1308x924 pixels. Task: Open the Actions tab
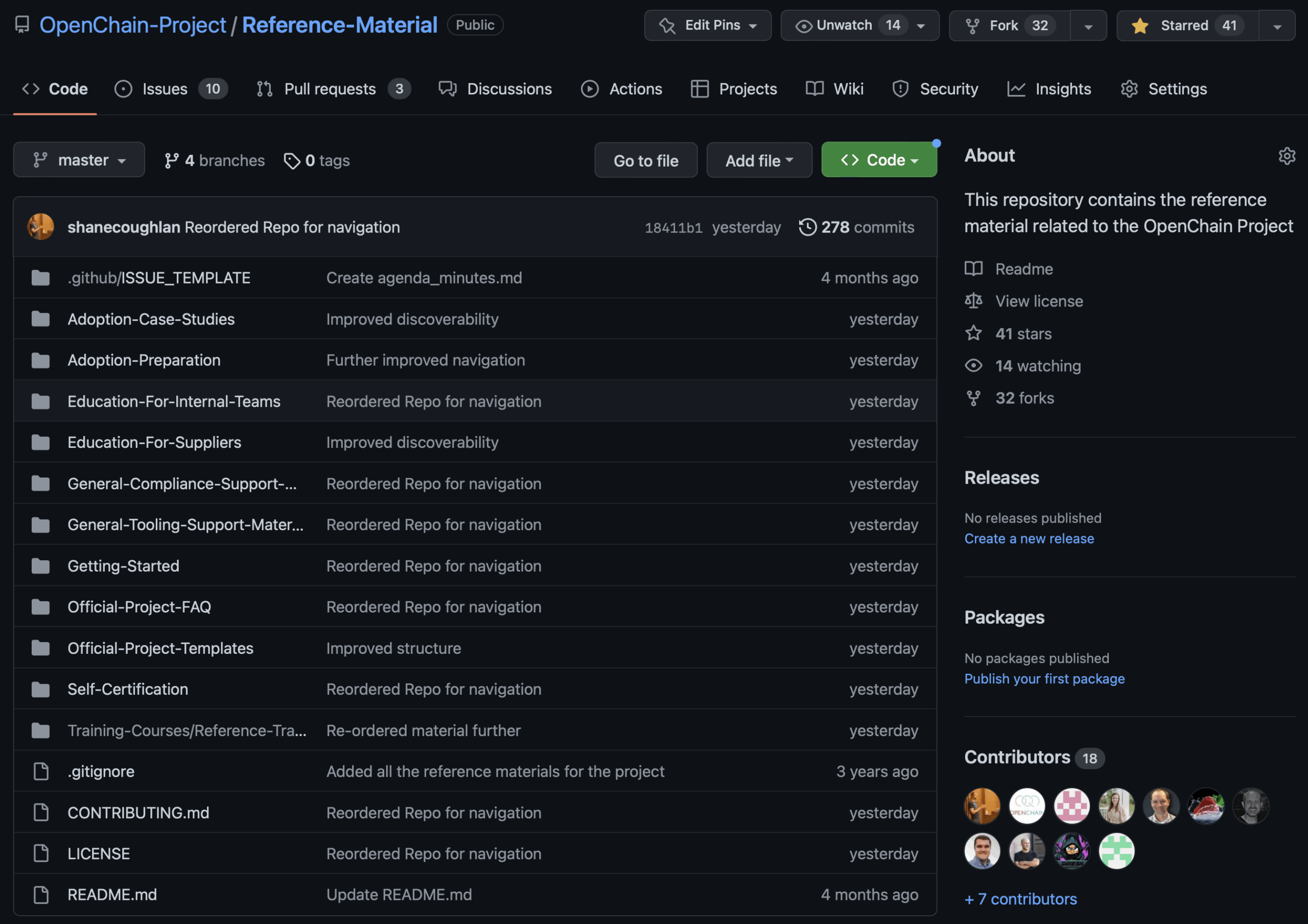[621, 89]
